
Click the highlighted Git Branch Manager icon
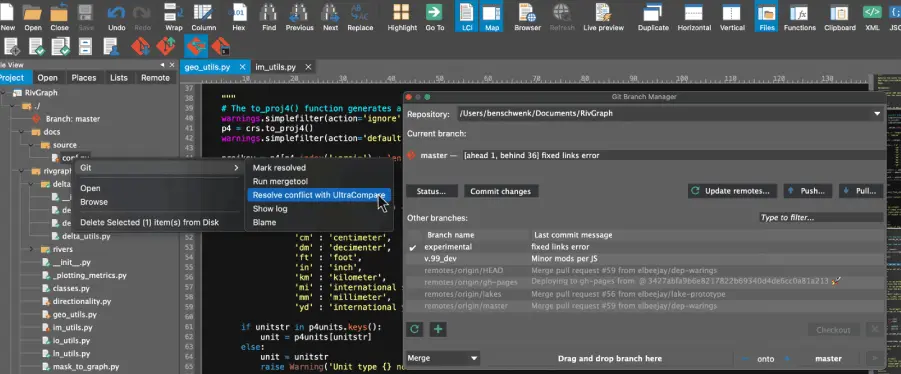(196, 46)
